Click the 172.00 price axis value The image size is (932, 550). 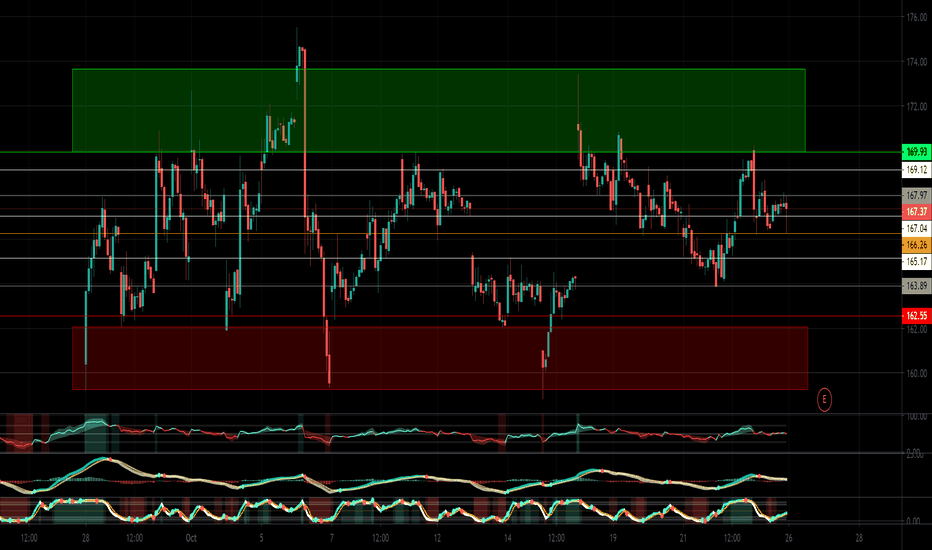tap(917, 106)
